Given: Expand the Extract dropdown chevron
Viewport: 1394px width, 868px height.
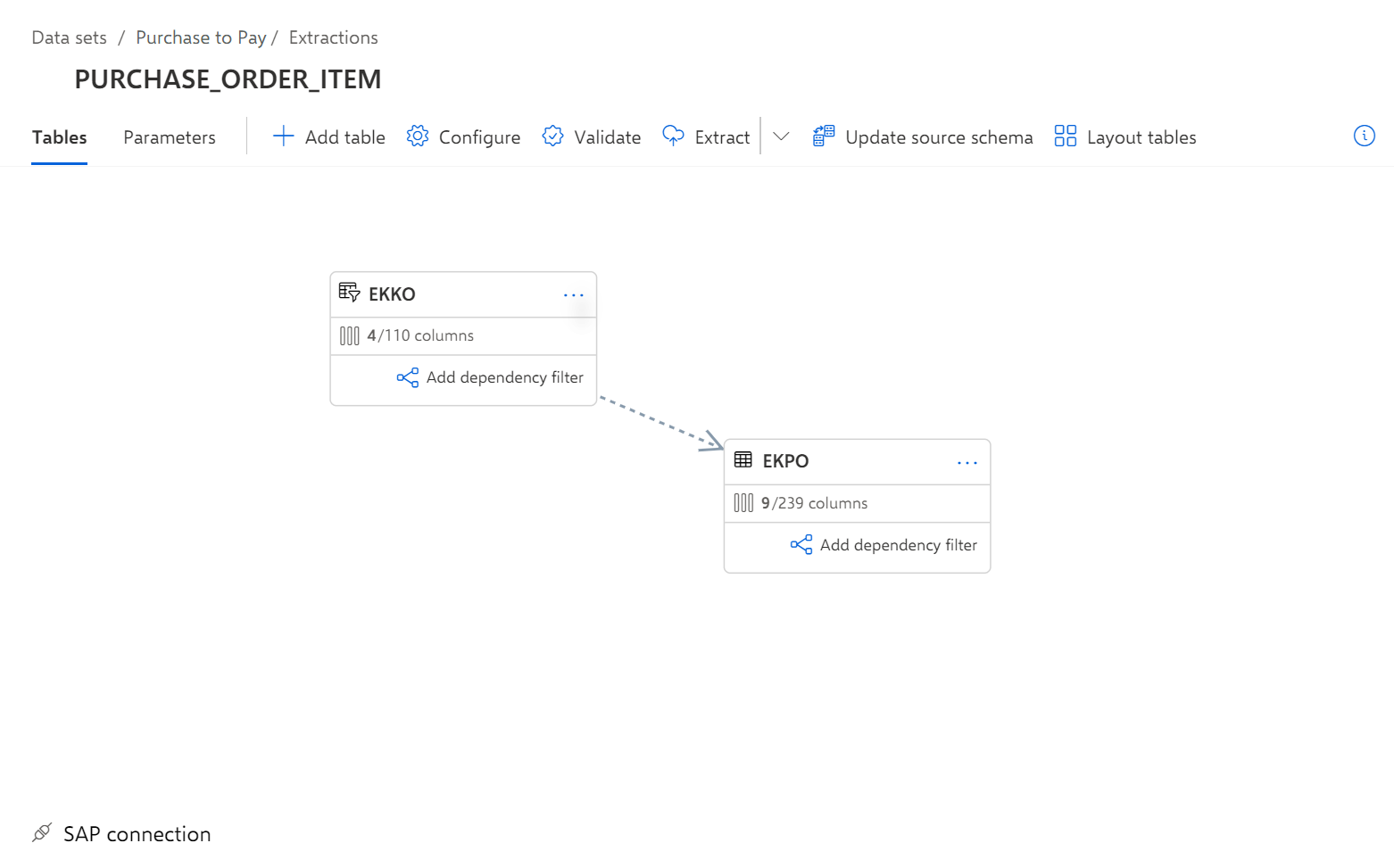Looking at the screenshot, I should tap(781, 136).
